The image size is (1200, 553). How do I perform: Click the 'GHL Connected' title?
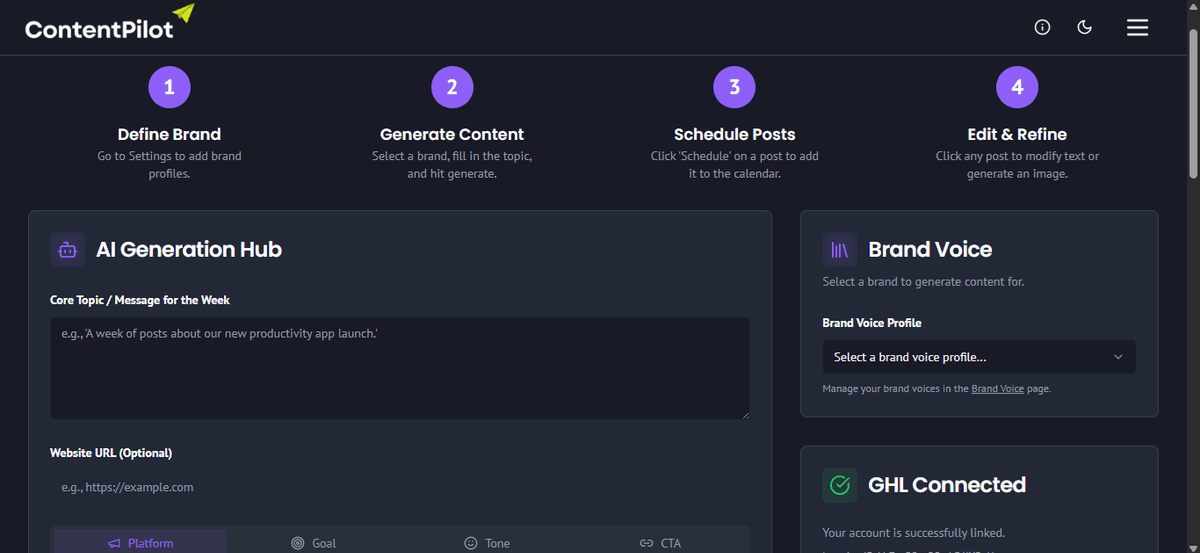pyautogui.click(x=947, y=485)
